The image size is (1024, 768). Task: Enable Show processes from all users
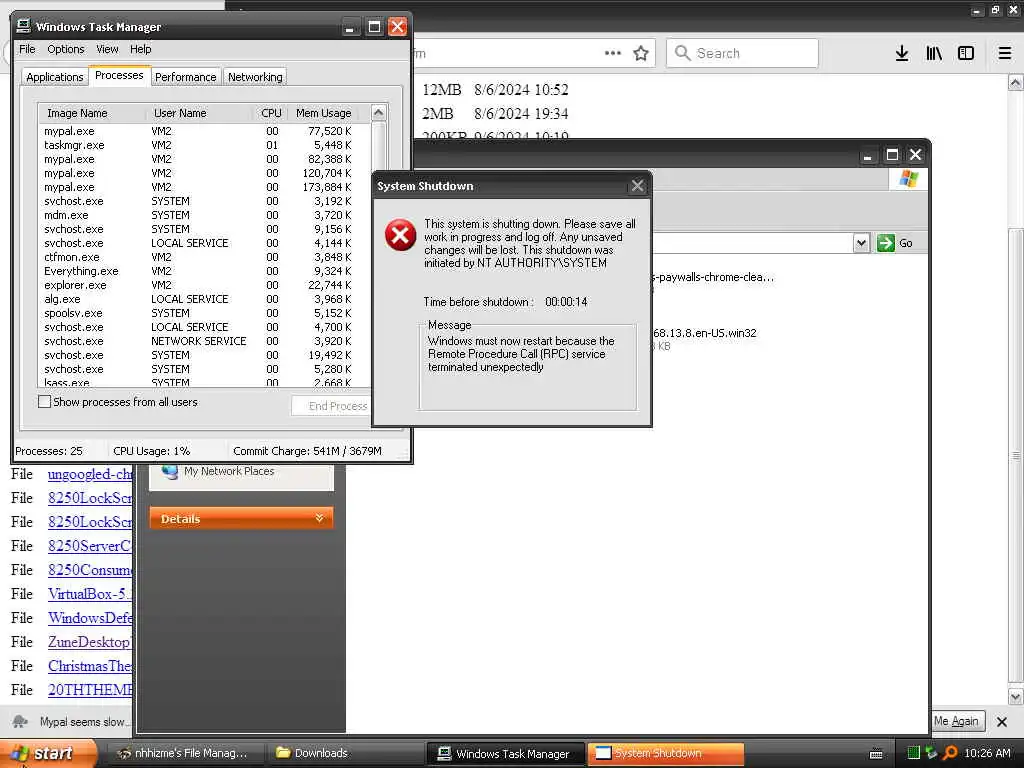(44, 402)
